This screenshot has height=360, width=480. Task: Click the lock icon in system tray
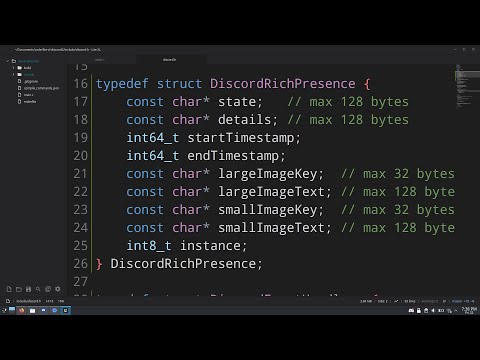(x=419, y=310)
